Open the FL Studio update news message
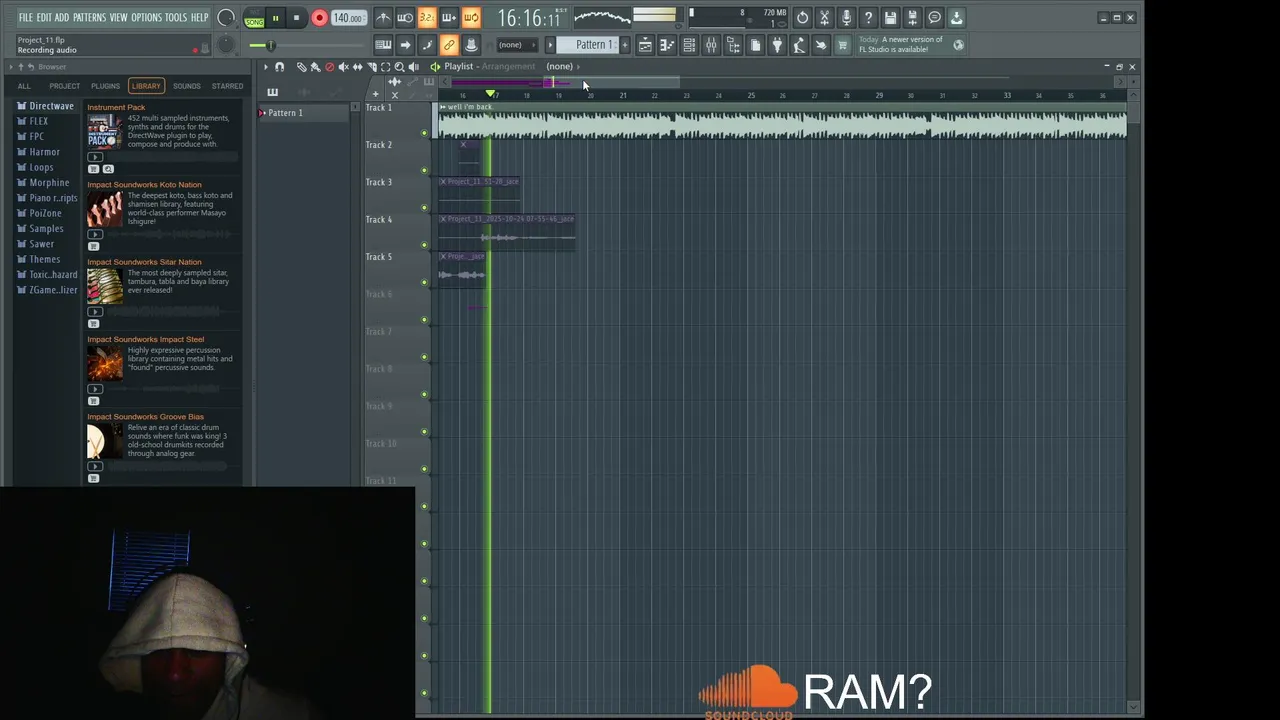1280x720 pixels. pos(911,45)
